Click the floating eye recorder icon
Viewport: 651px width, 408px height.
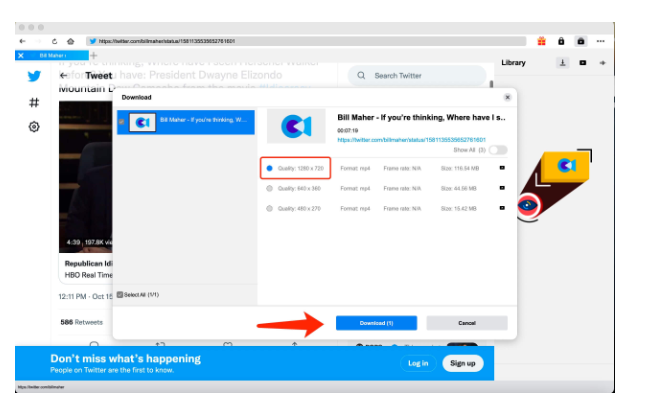pos(528,205)
